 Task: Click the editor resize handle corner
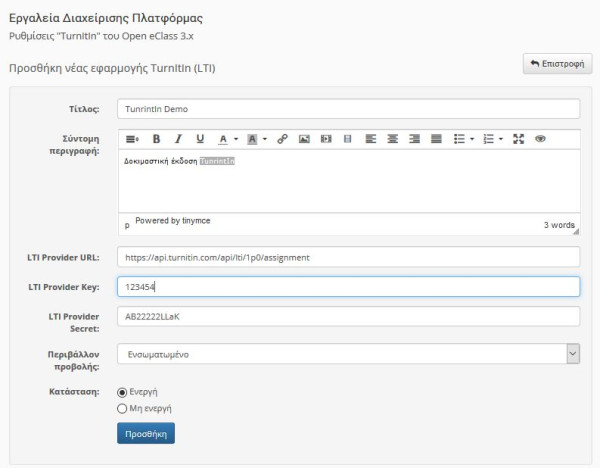pos(576,231)
